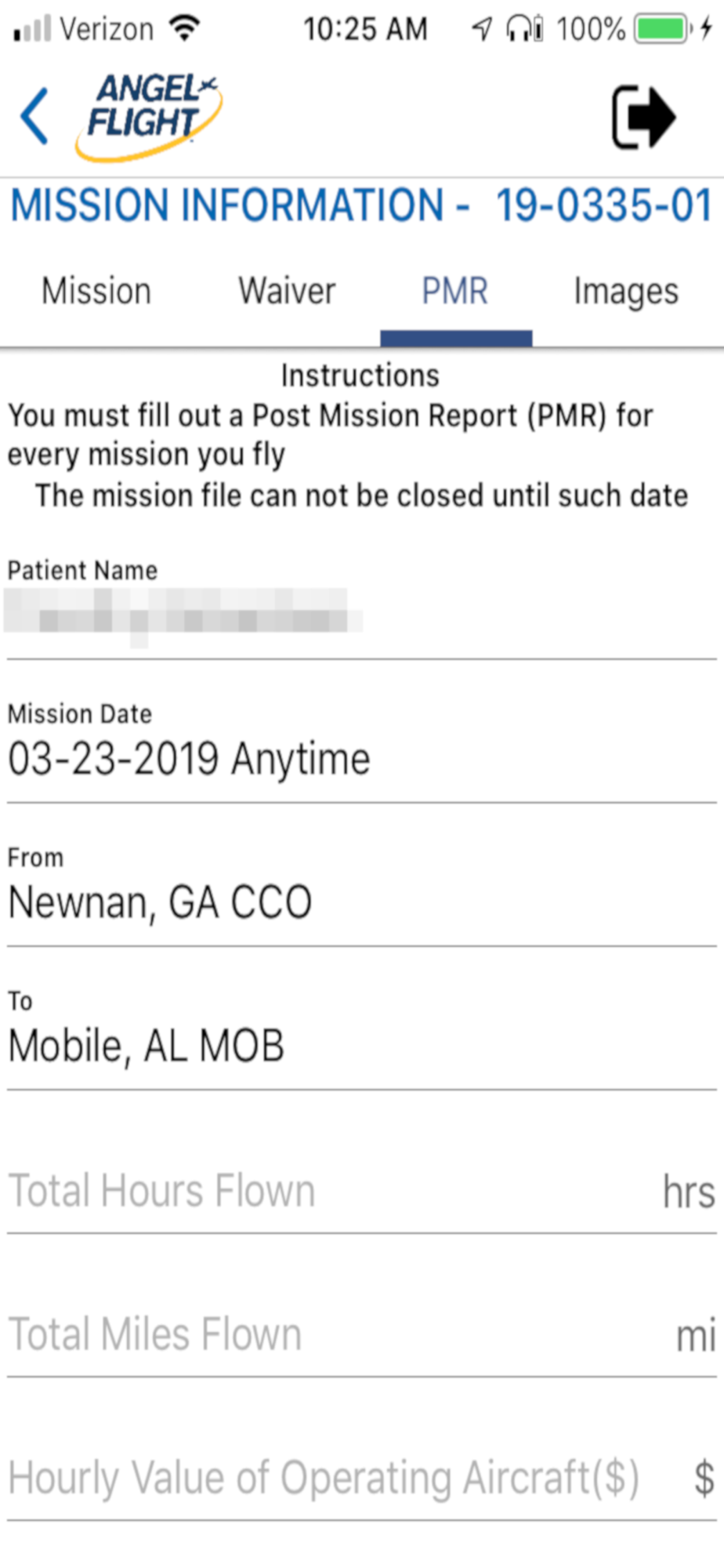The height and width of the screenshot is (1568, 724).
Task: Focus the Total Miles Flown field
Action: (x=362, y=1335)
